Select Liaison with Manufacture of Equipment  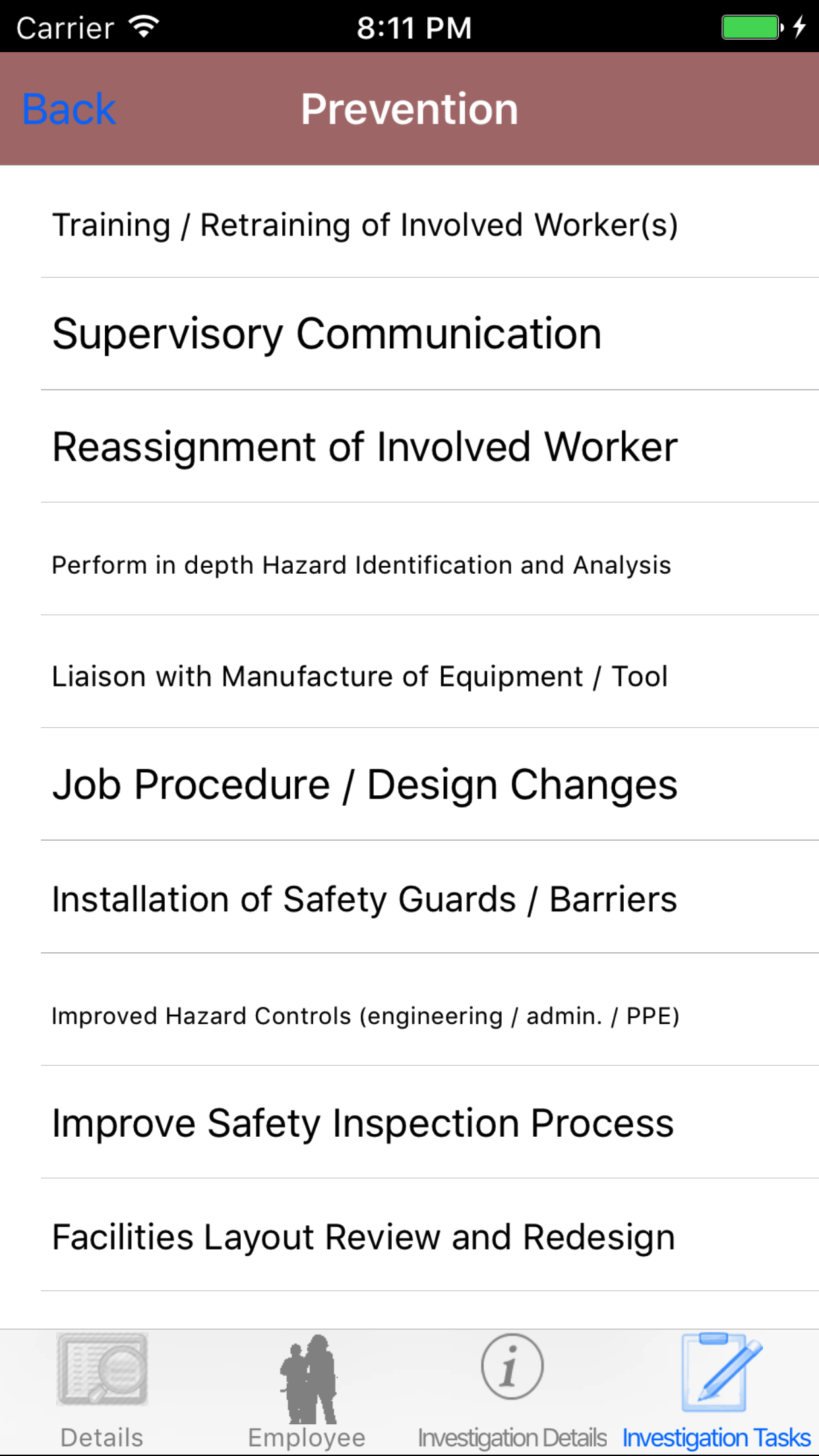click(x=360, y=677)
